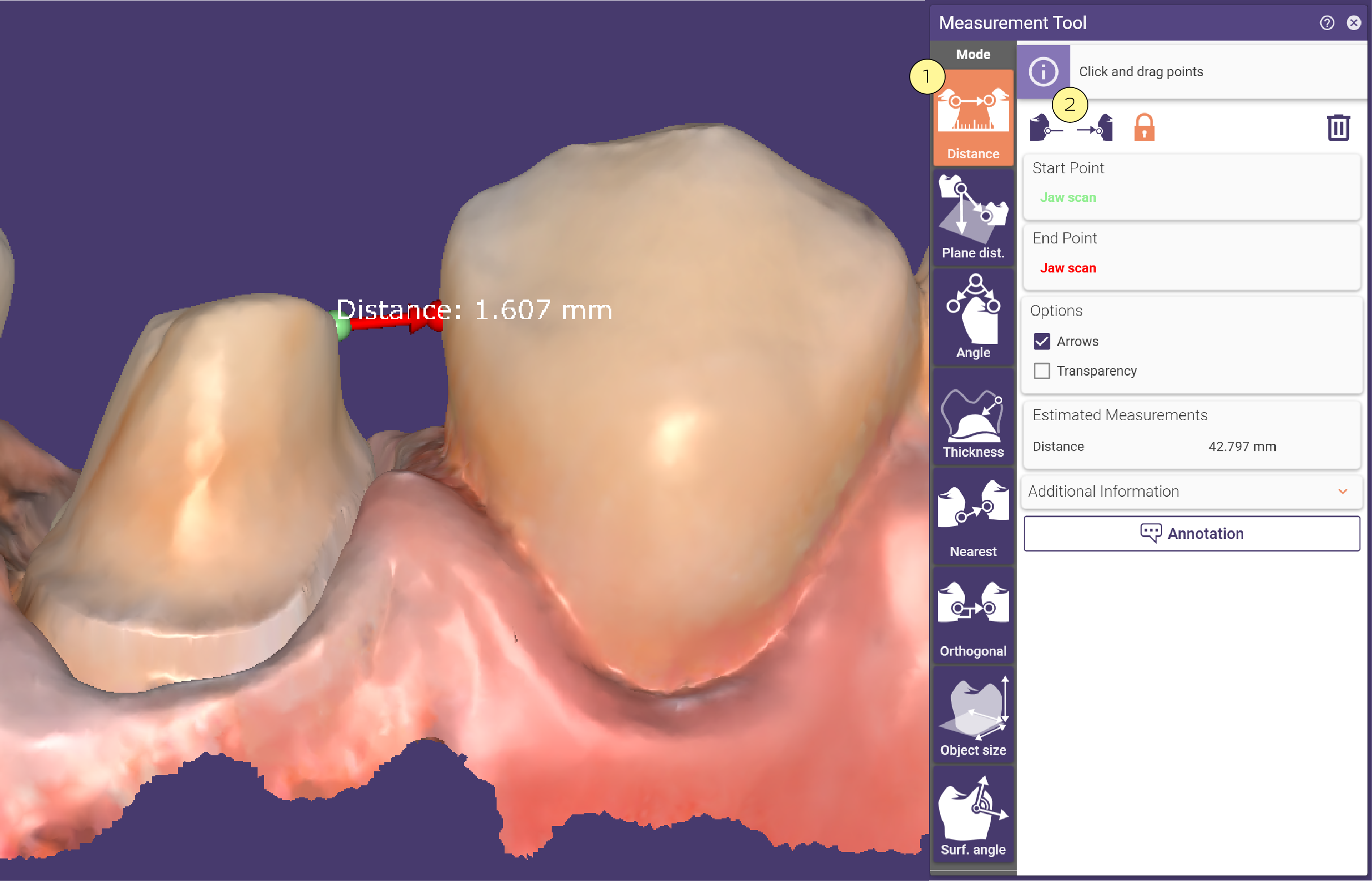
Task: Activate the Thickness measurement mode
Action: 973,417
